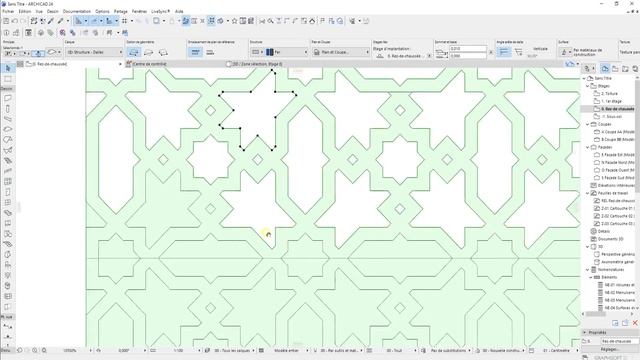Open the structure material dropdown
This screenshot has width=640, height=360.
[x=288, y=52]
